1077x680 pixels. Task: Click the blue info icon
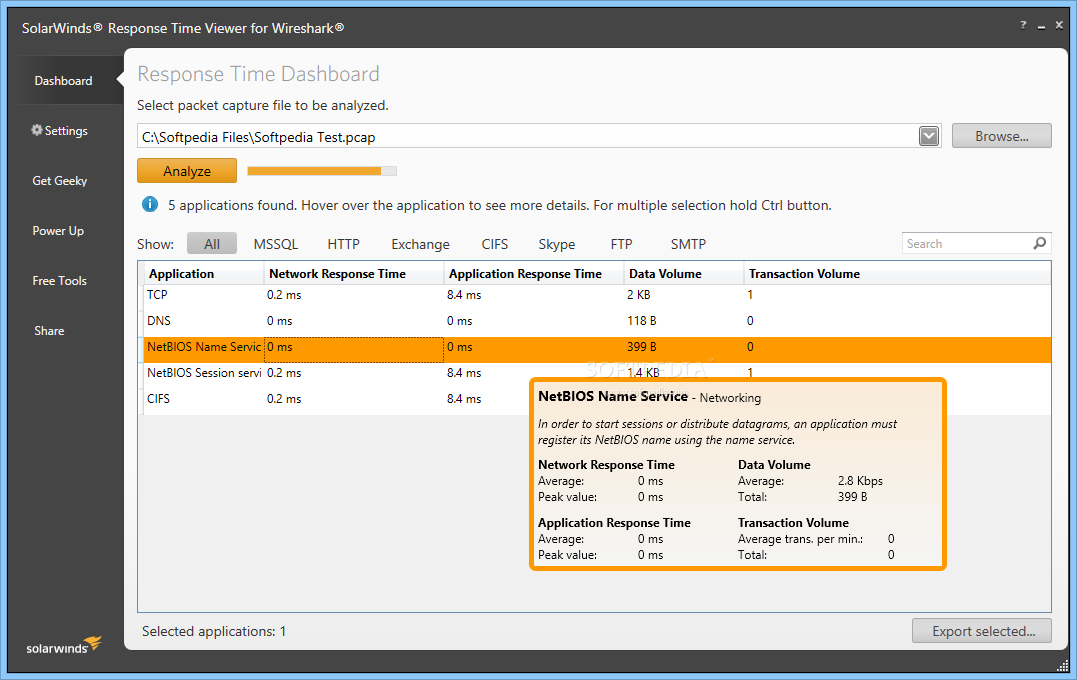(150, 204)
